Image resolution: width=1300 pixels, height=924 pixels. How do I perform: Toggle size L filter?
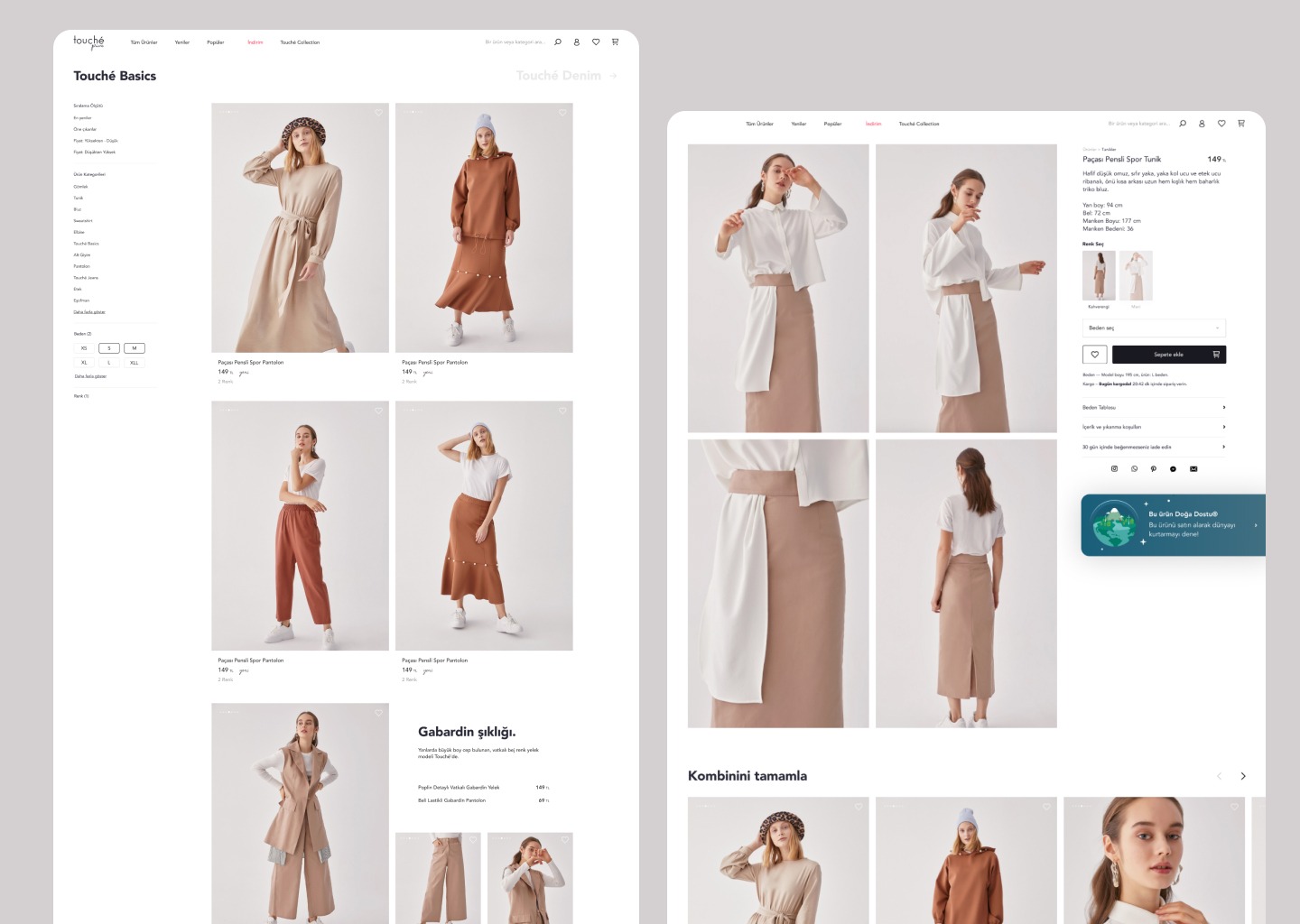coord(109,363)
